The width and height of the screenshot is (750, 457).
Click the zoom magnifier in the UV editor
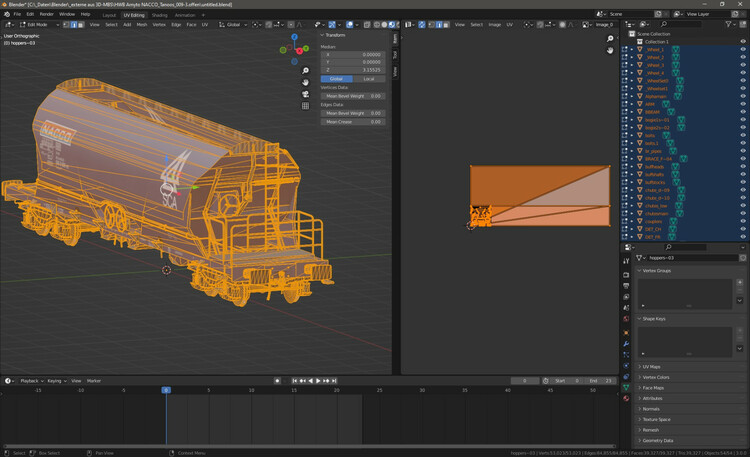[610, 39]
